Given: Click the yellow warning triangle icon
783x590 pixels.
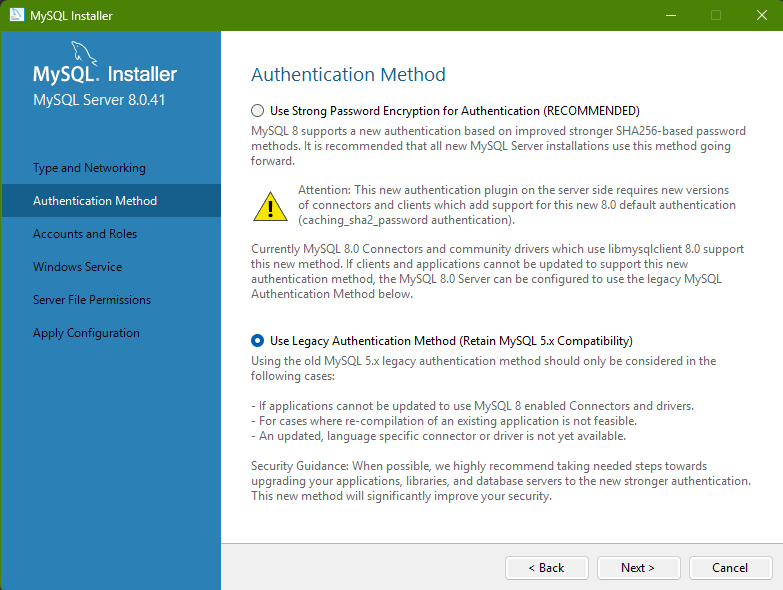Looking at the screenshot, I should [x=269, y=206].
